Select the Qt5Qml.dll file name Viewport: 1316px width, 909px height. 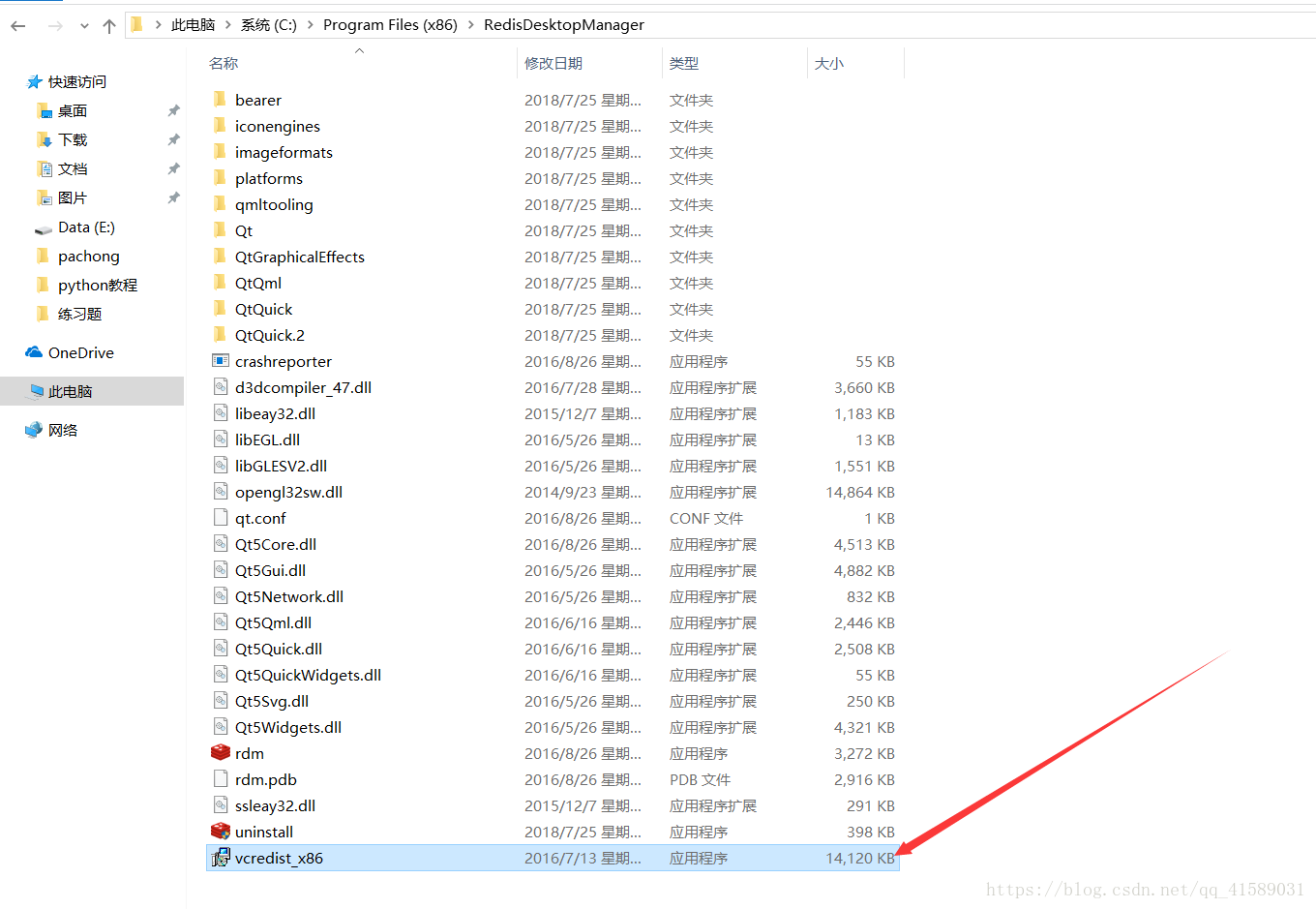point(273,622)
